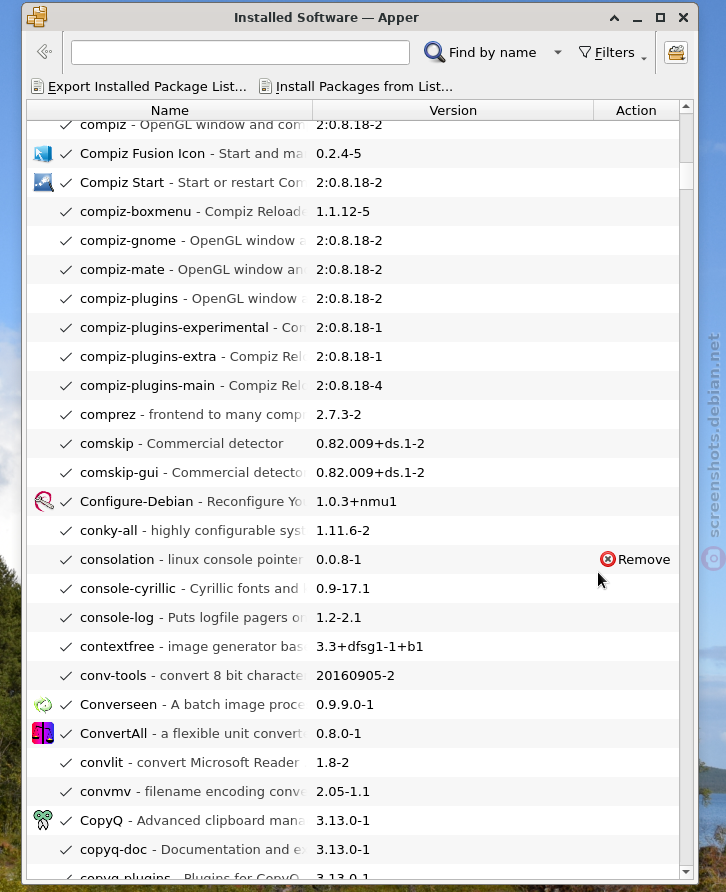
Task: Click the back arrow button
Action: point(44,52)
